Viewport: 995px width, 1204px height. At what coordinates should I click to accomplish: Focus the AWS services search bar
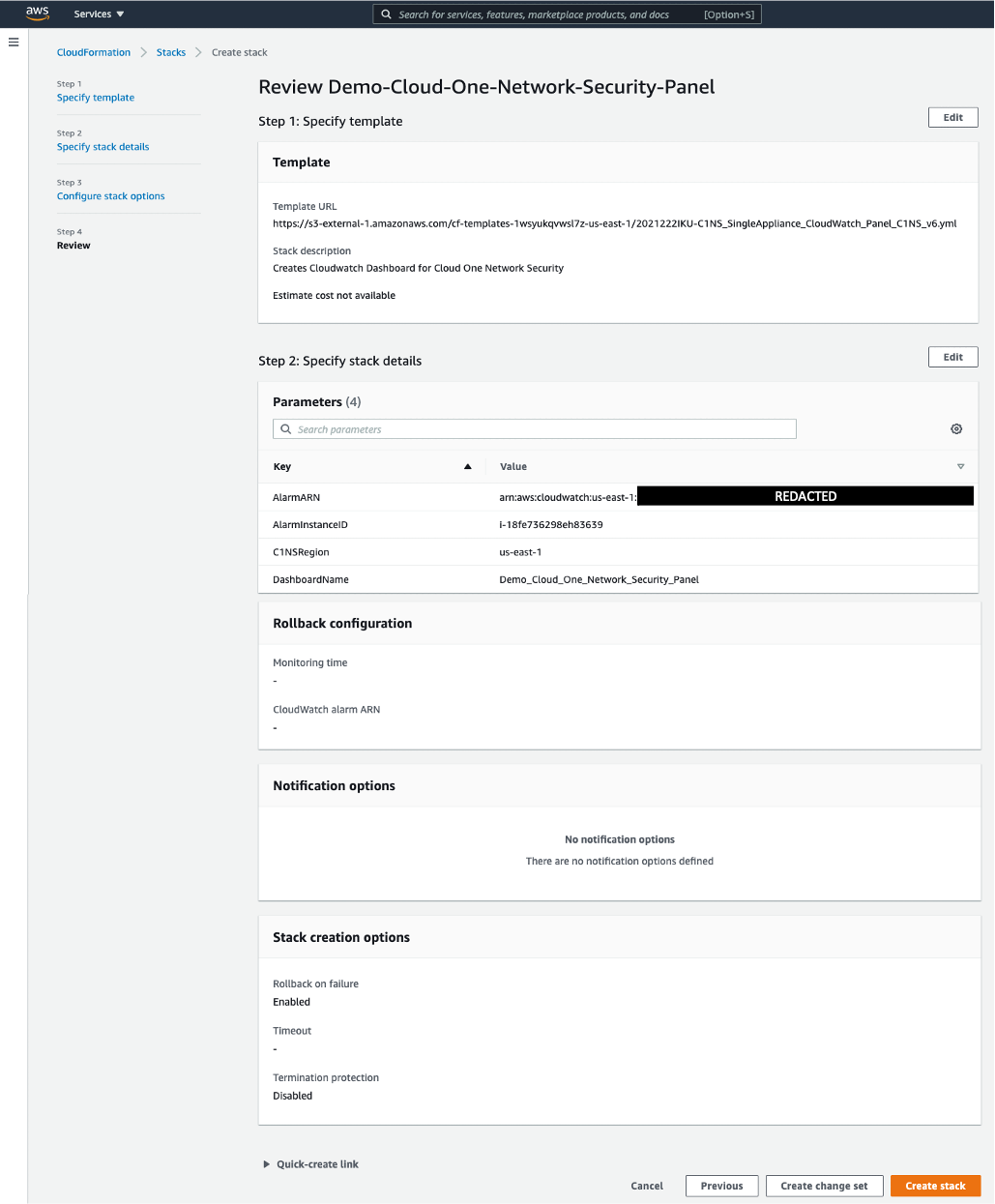(568, 15)
